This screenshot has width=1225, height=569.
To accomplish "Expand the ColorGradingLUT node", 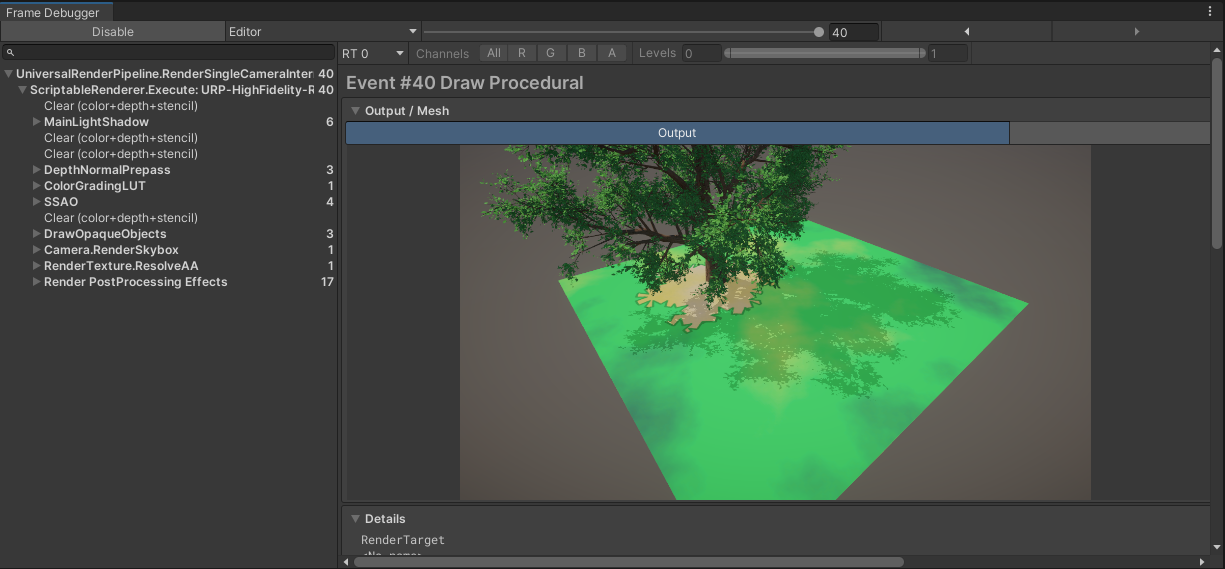I will [36, 186].
